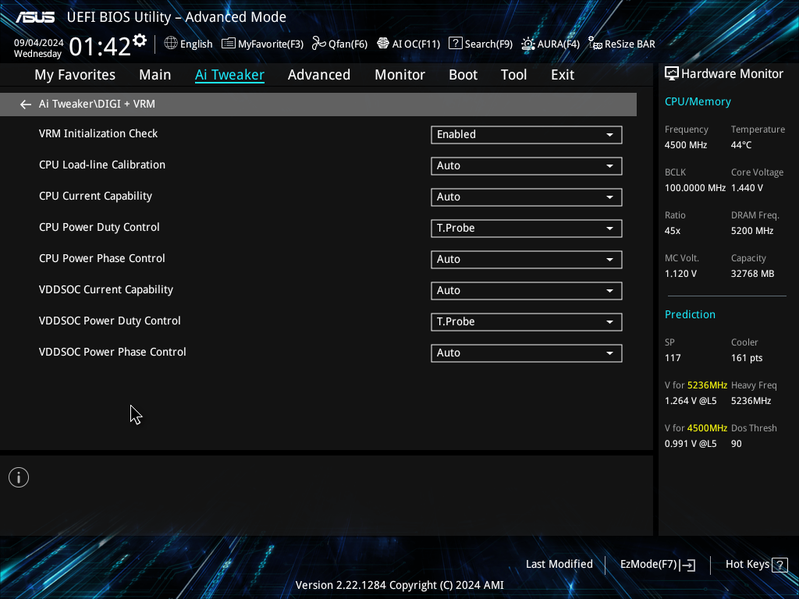Screen dimensions: 799x599
Task: Click the Hardware Monitor screen icon
Action: (672, 73)
